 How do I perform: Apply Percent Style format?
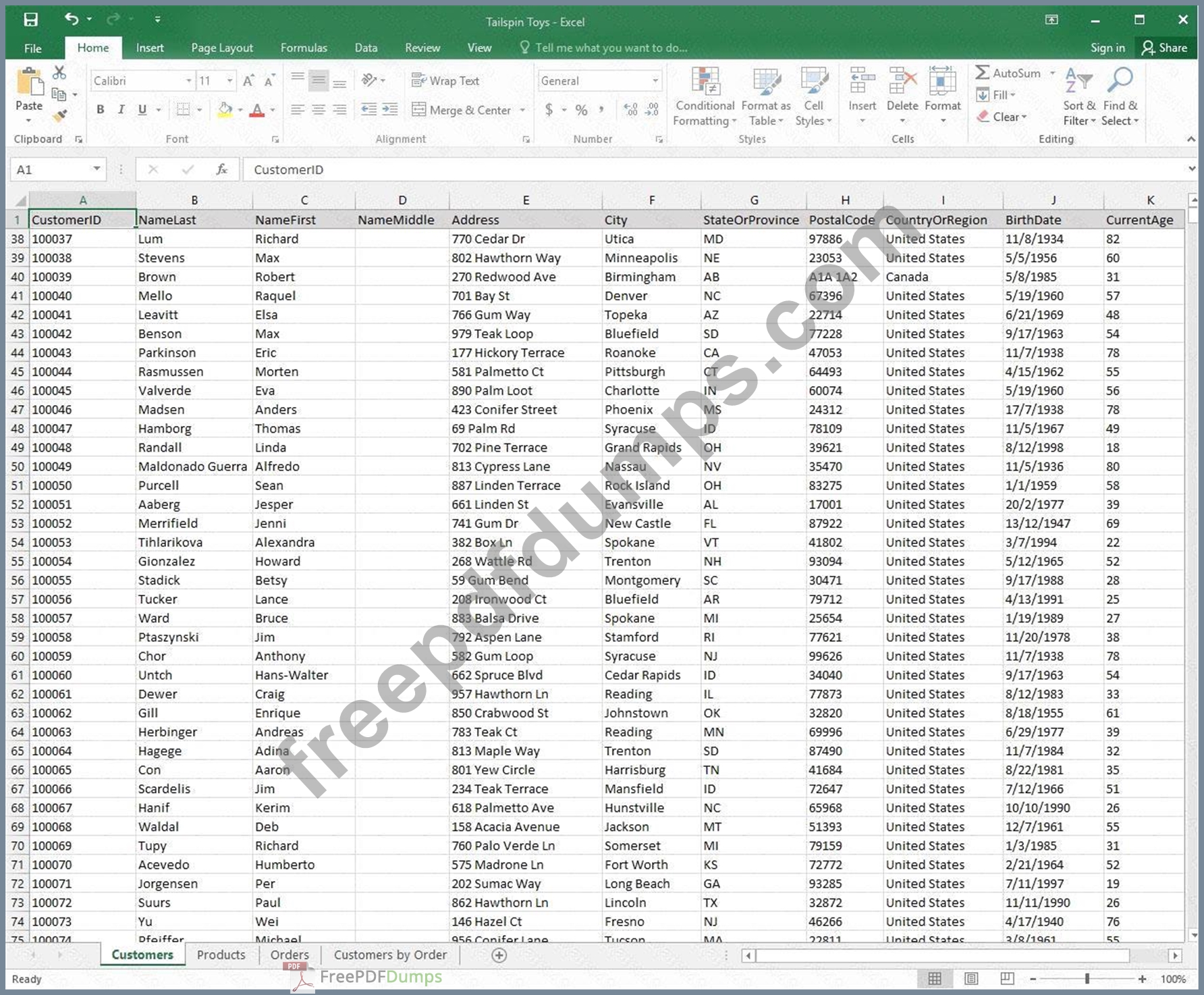click(581, 109)
